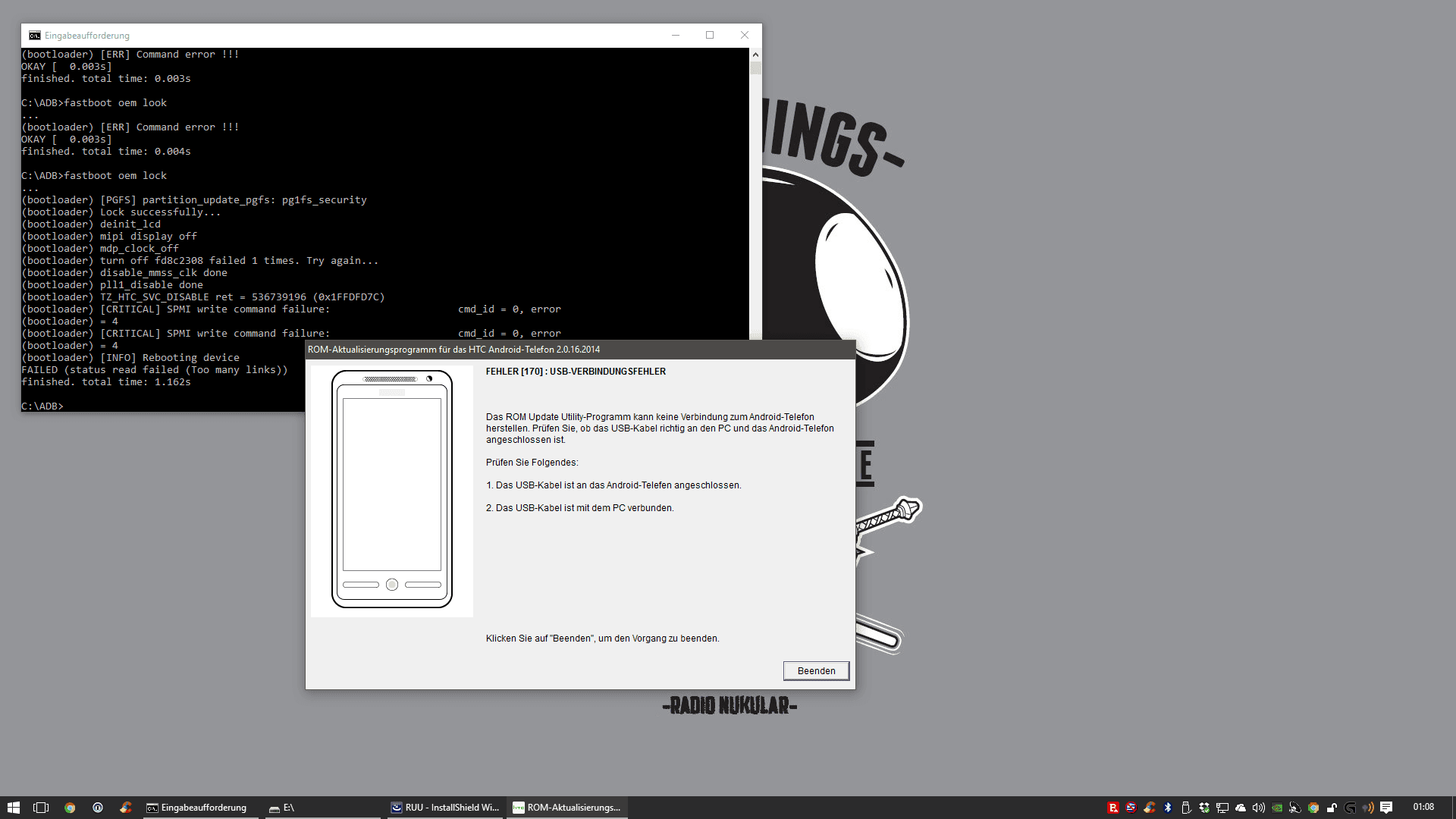Viewport: 1456px width, 819px height.
Task: Open Task View from the taskbar
Action: tap(42, 808)
